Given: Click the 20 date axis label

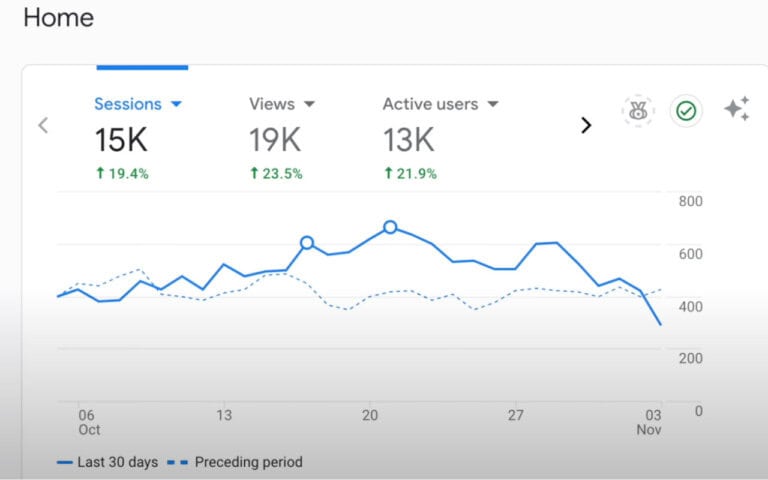Looking at the screenshot, I should pyautogui.click(x=370, y=415).
